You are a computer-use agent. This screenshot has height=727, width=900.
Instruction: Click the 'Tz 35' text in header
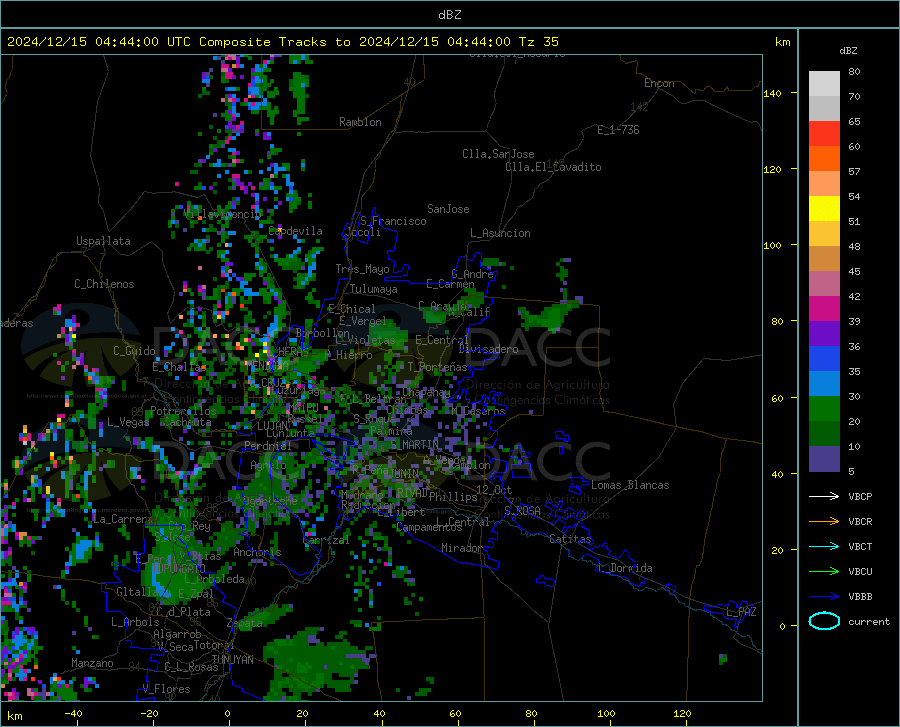click(x=538, y=42)
